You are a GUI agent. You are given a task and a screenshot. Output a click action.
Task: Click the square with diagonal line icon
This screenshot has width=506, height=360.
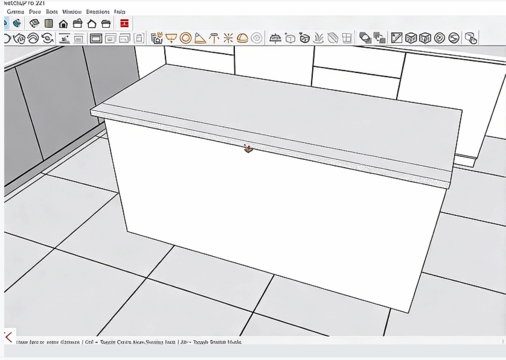pos(397,38)
